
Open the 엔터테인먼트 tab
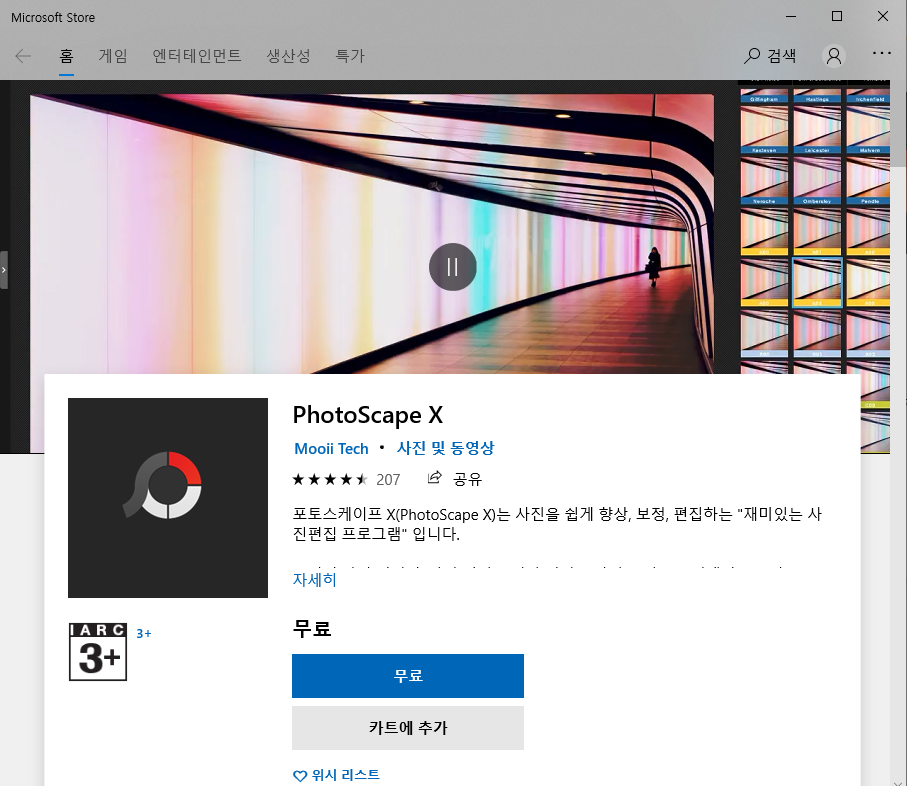coord(197,56)
